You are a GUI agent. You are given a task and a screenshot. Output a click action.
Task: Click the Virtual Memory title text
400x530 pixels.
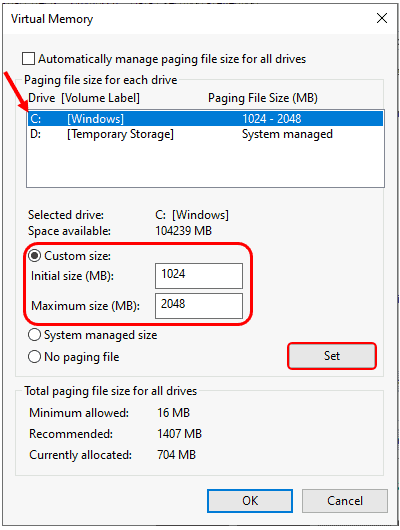(x=52, y=19)
